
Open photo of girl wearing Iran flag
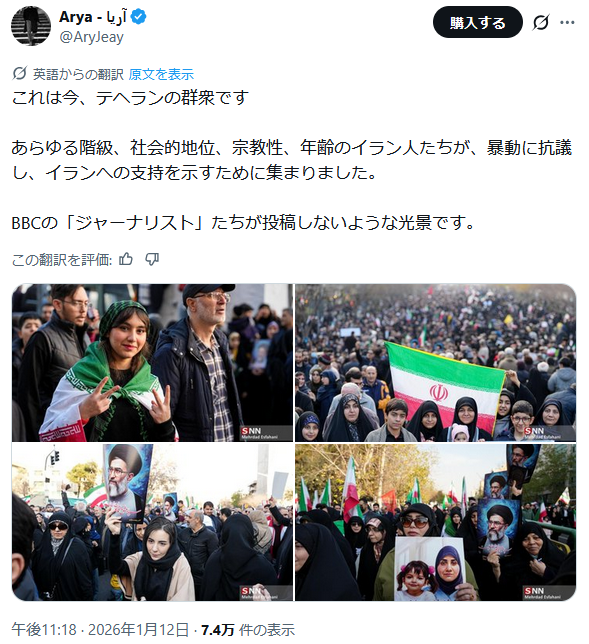click(152, 363)
